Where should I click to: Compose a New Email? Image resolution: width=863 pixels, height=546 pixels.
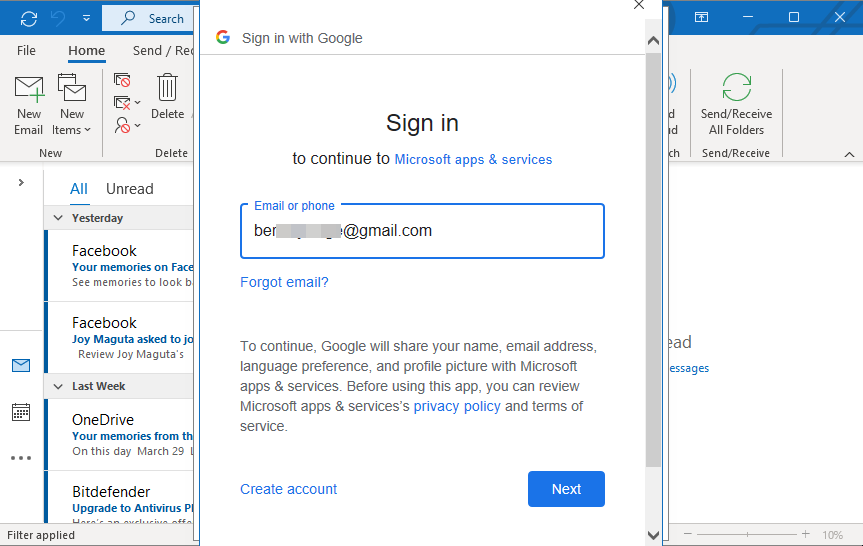pos(29,105)
